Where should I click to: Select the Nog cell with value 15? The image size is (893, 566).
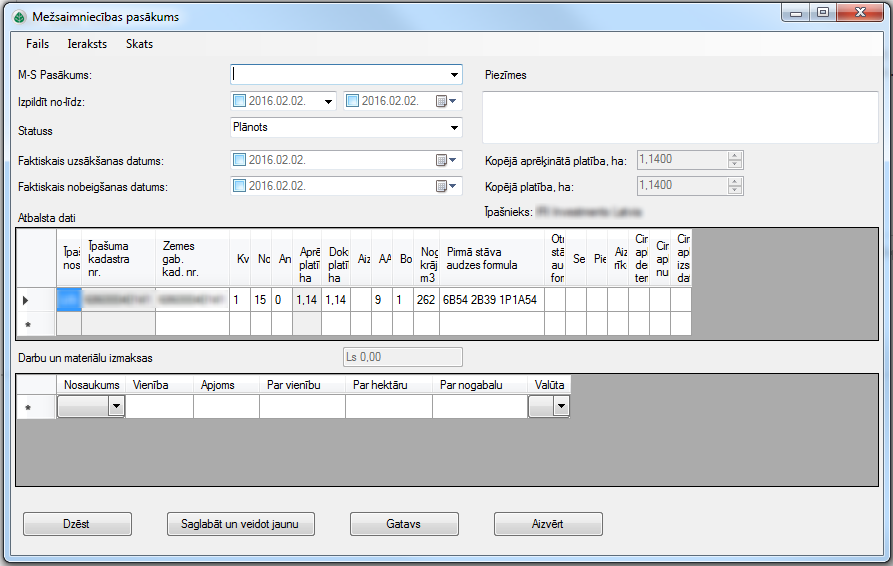click(x=261, y=300)
